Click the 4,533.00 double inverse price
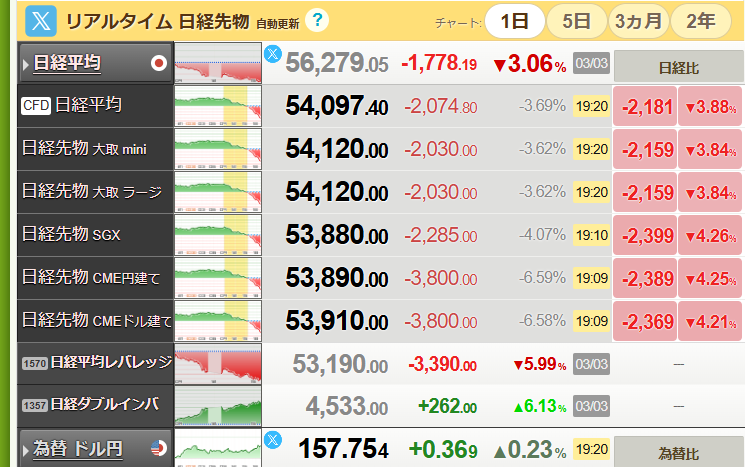 click(347, 407)
